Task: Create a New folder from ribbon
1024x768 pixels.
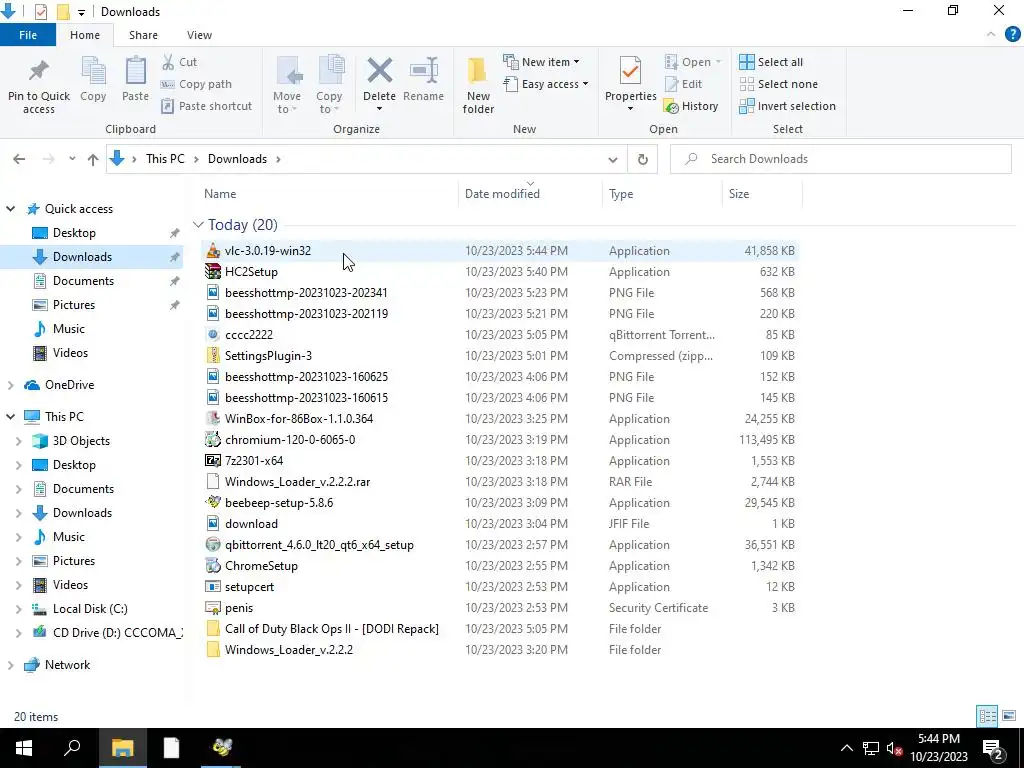Action: pyautogui.click(x=478, y=85)
